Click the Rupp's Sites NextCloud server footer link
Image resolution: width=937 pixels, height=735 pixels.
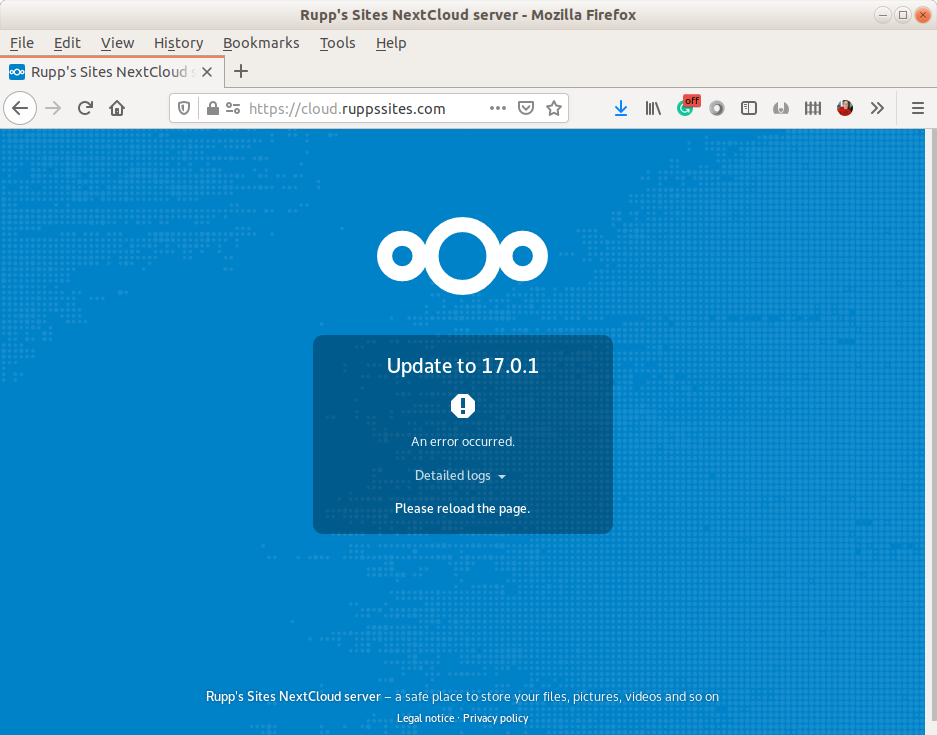(293, 697)
